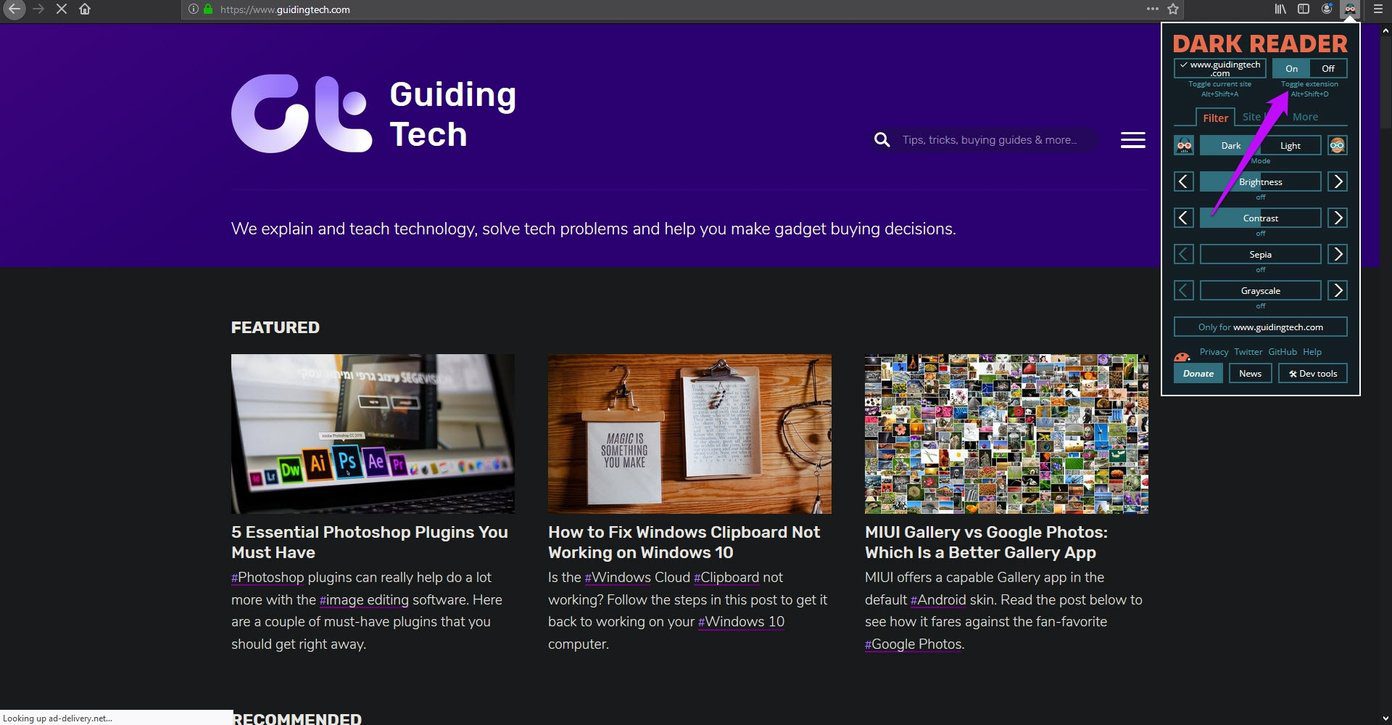
Task: Increase Contrast with the right arrow
Action: point(1338,218)
